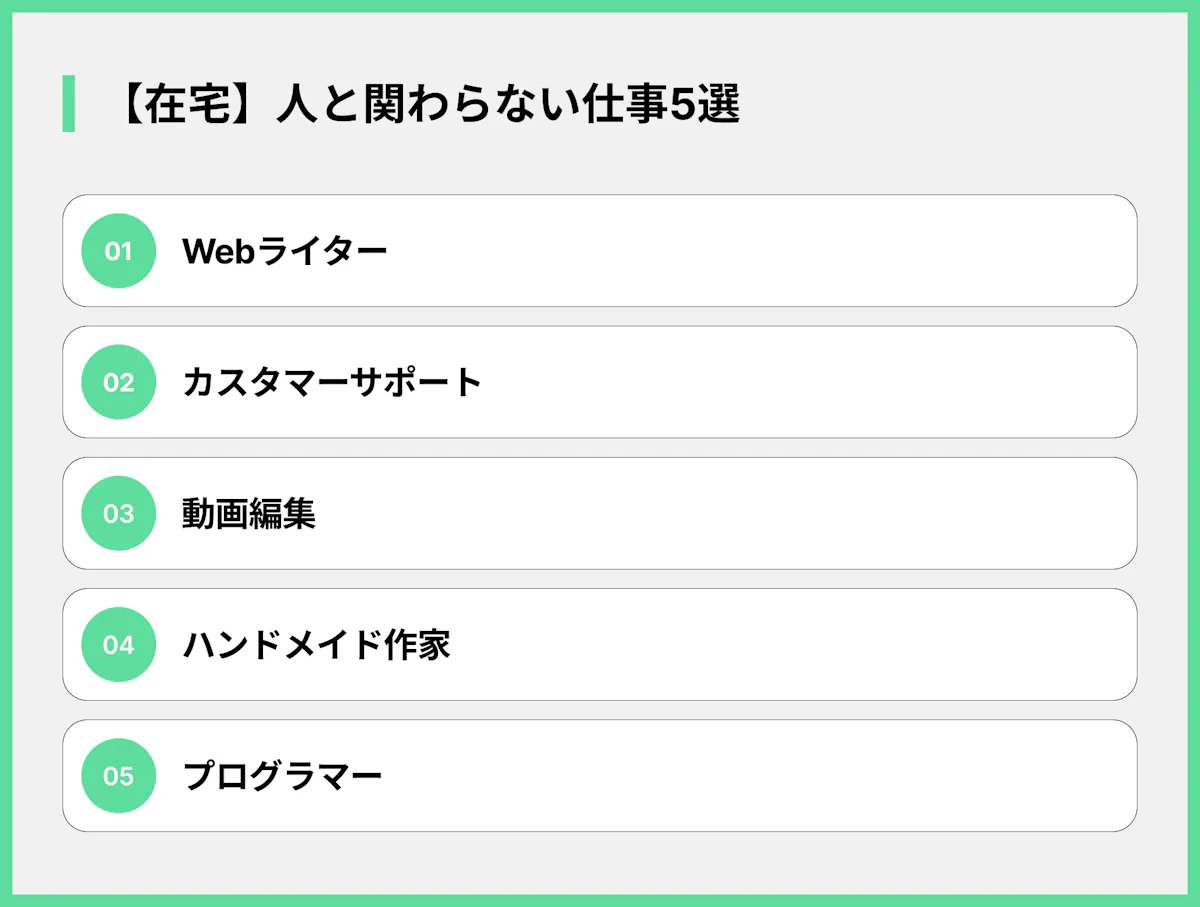Screen dimensions: 1200x907
Task: Click the green 03 number badge
Action: 118,513
